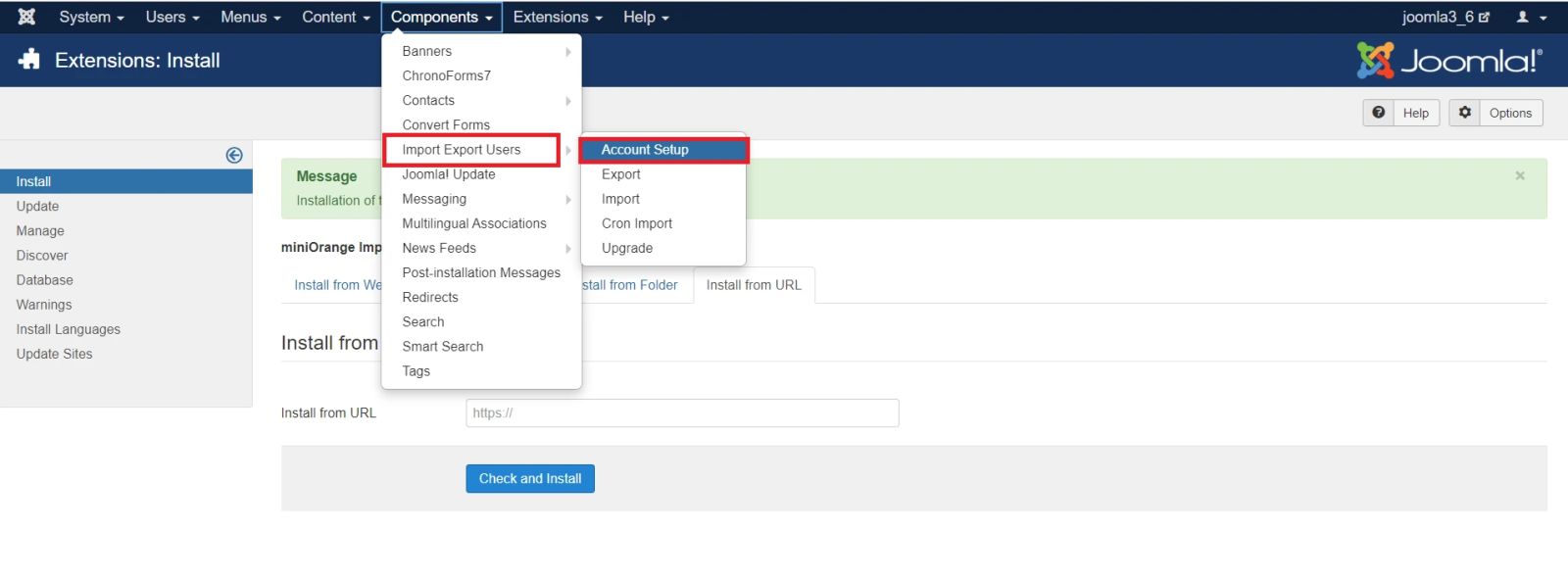The image size is (1568, 580).
Task: Click the Help toolbar button
Action: click(1401, 113)
